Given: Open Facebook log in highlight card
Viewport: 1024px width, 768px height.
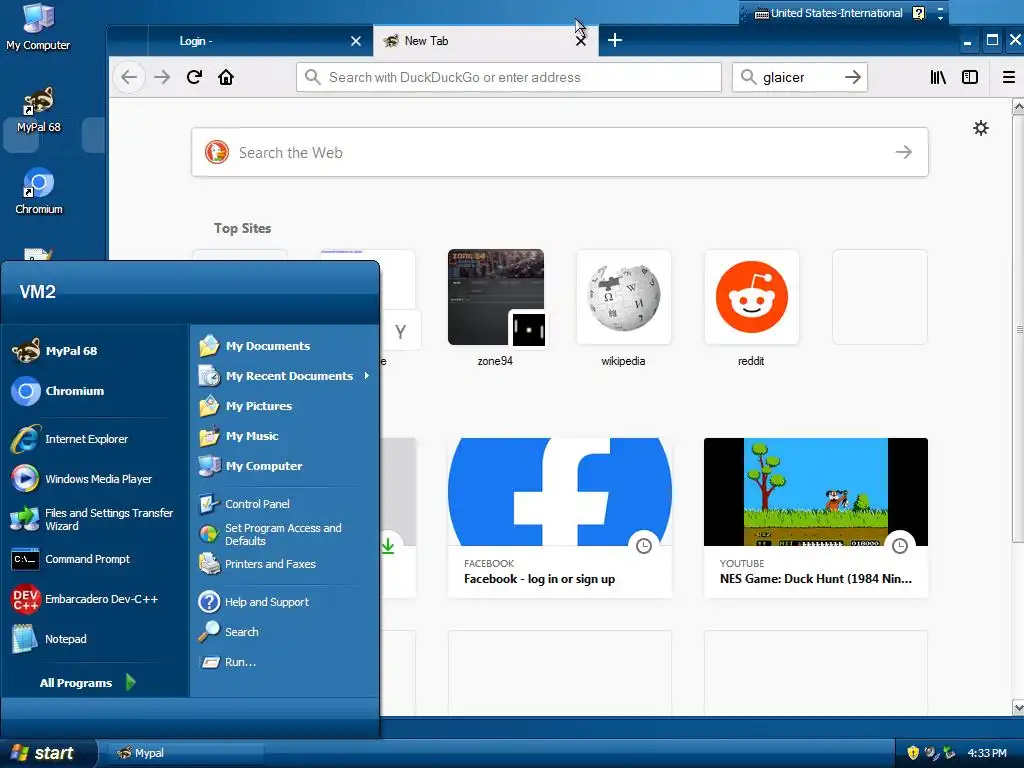Looking at the screenshot, I should click(x=560, y=517).
